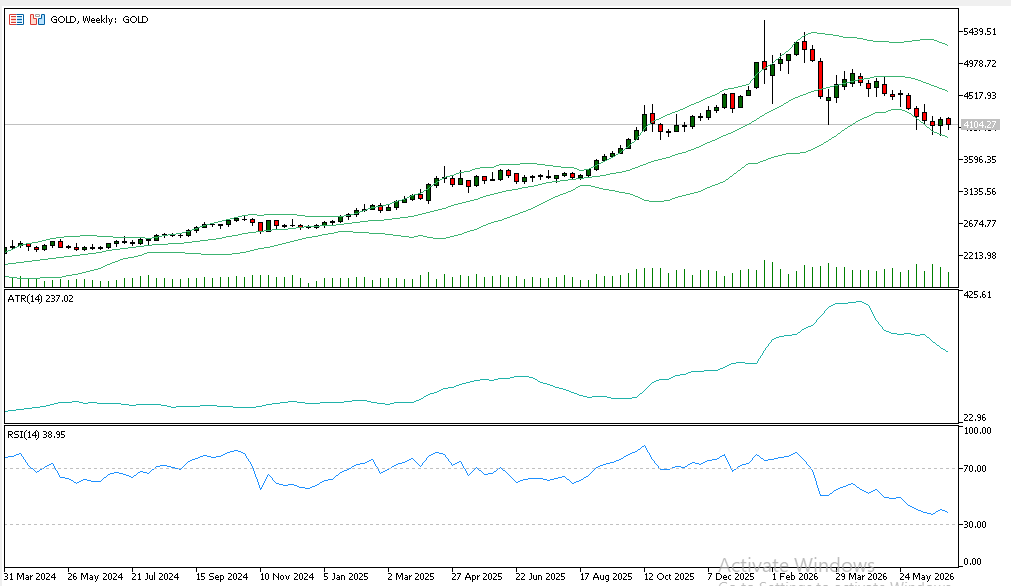1011x586 pixels.
Task: Click the 1 Feb 2026 date label
Action: [795, 576]
